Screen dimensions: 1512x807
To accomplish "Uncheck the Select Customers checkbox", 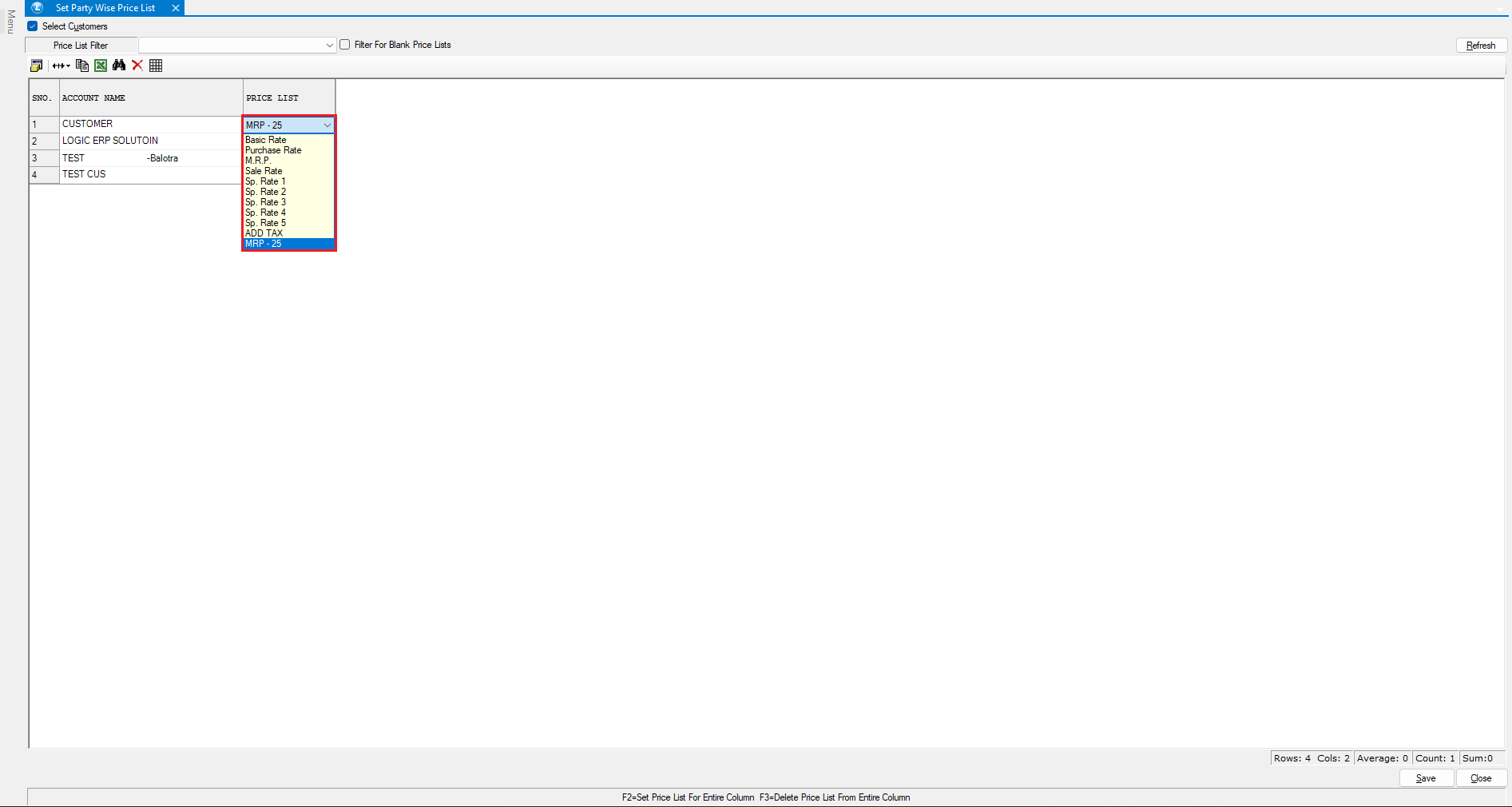I will (33, 26).
